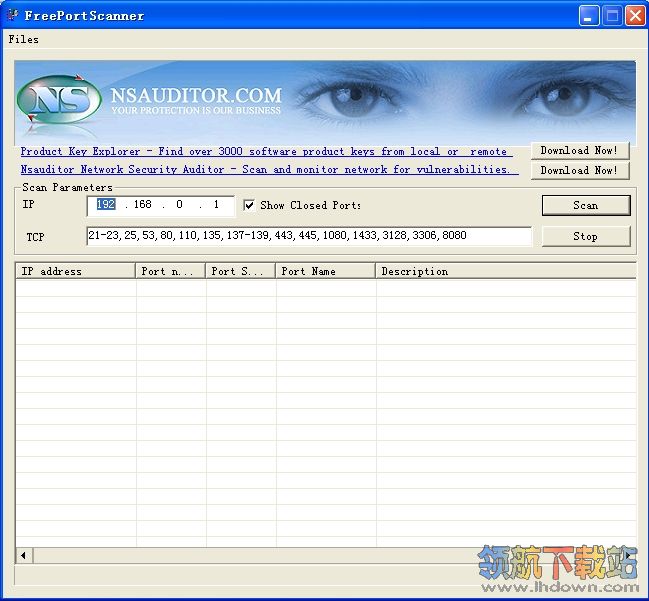This screenshot has height=601, width=649.
Task: Click the Port Name column header
Action: (x=326, y=271)
